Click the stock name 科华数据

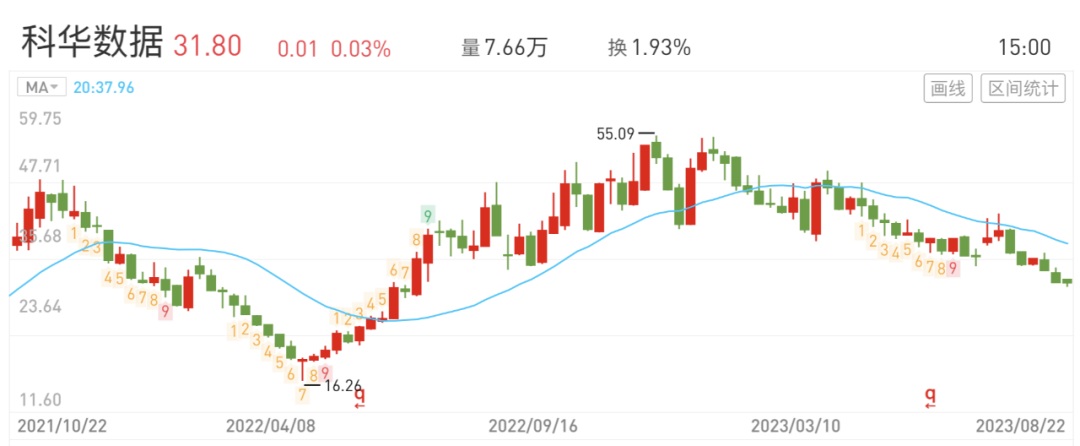[x=92, y=46]
